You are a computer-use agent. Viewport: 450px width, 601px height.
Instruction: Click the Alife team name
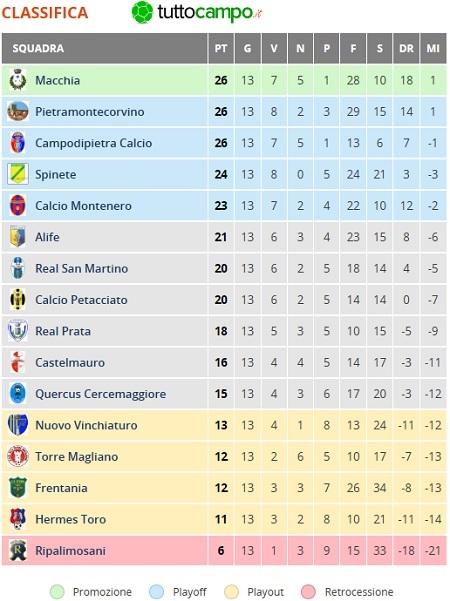(x=47, y=237)
